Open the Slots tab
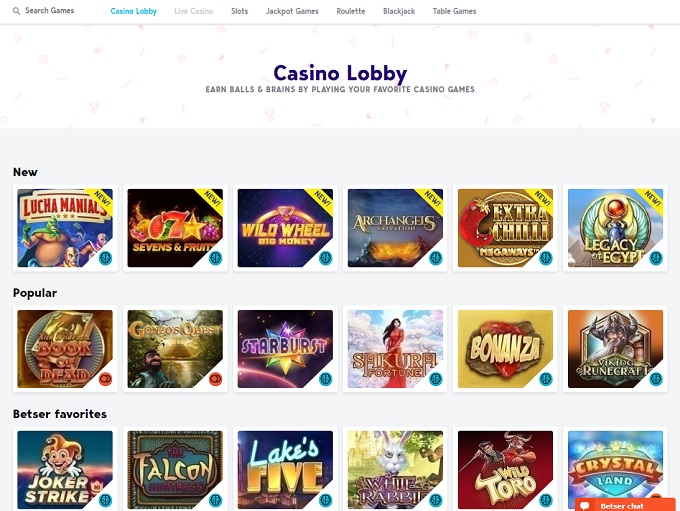 coord(239,11)
